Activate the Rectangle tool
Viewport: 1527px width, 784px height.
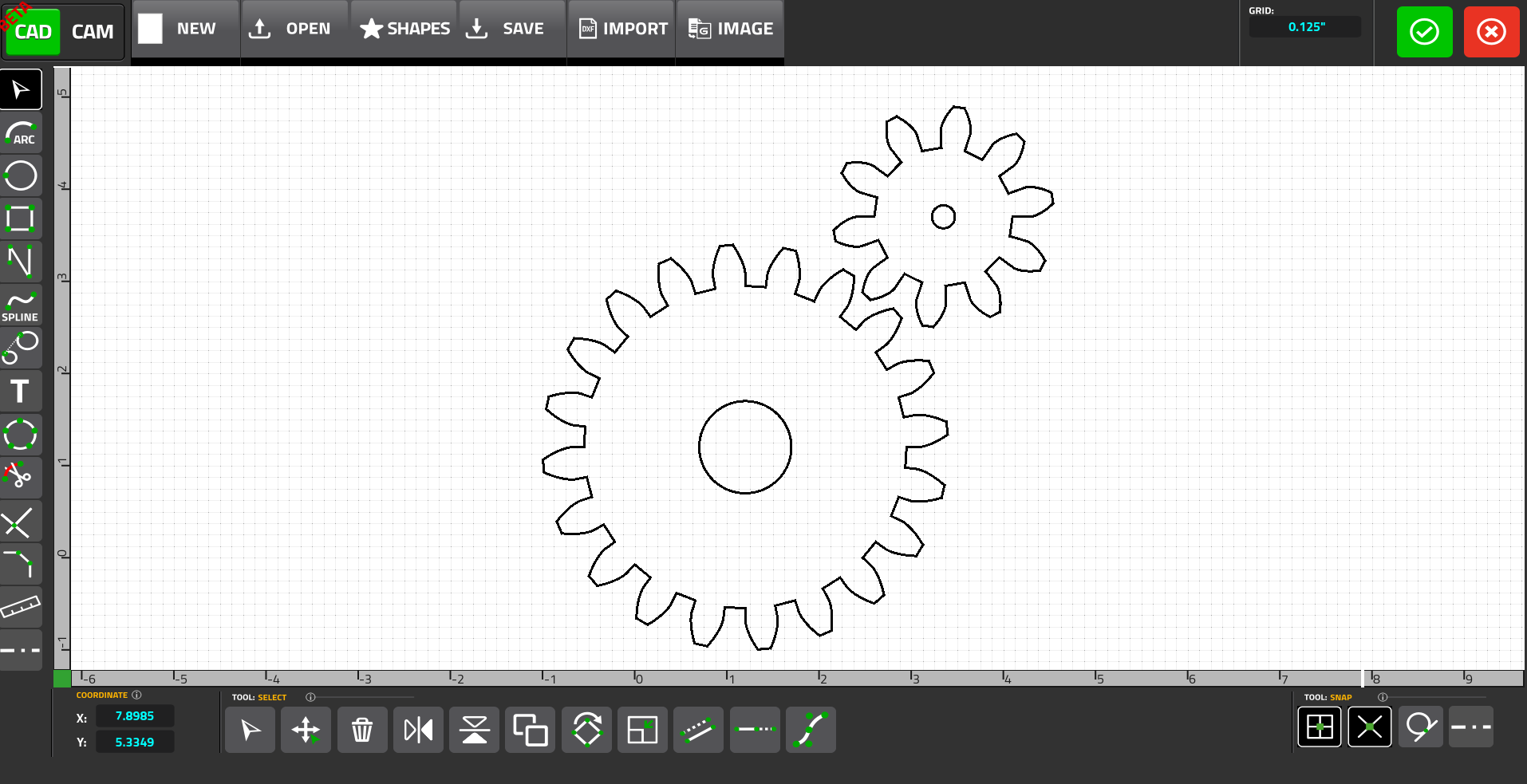[x=22, y=219]
